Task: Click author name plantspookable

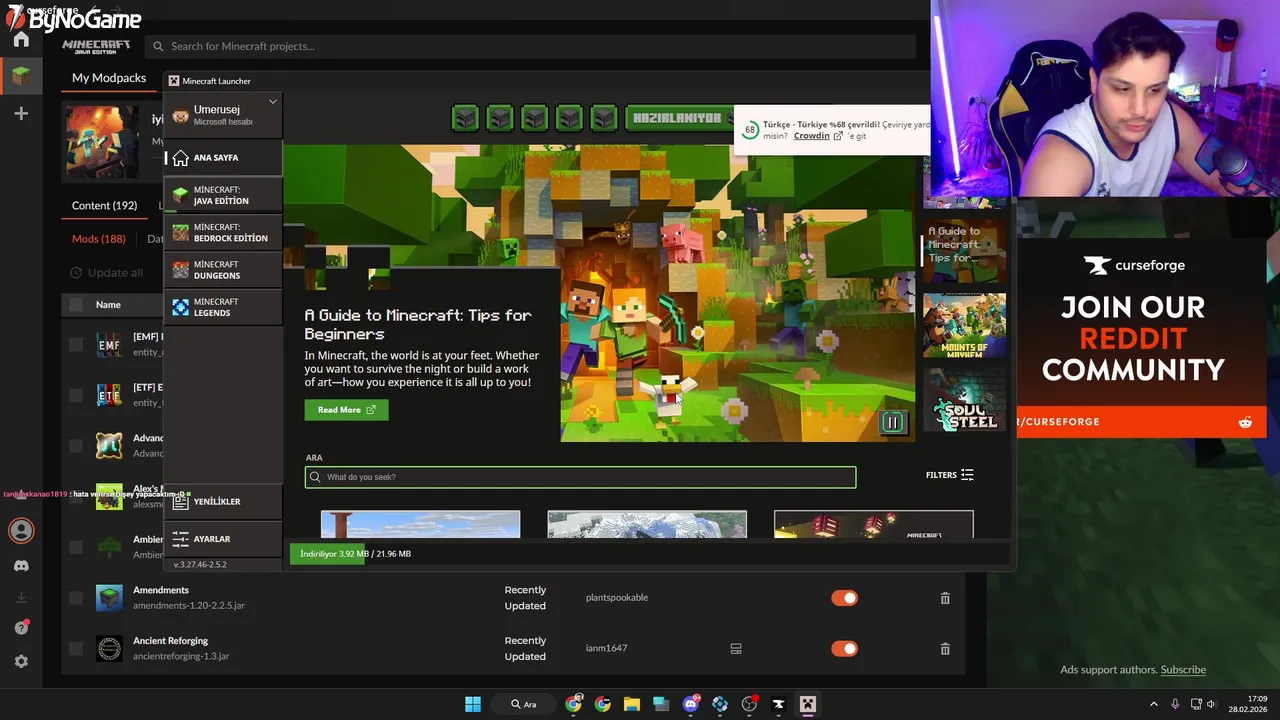Action: 617,598
